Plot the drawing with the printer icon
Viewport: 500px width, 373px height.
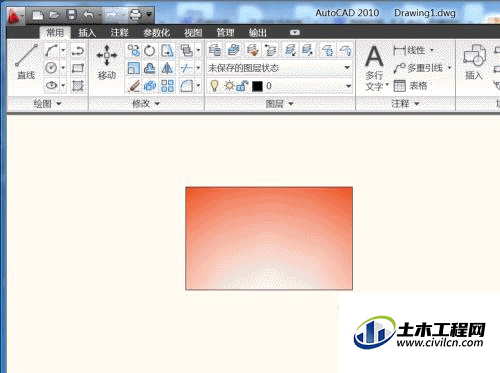click(135, 15)
